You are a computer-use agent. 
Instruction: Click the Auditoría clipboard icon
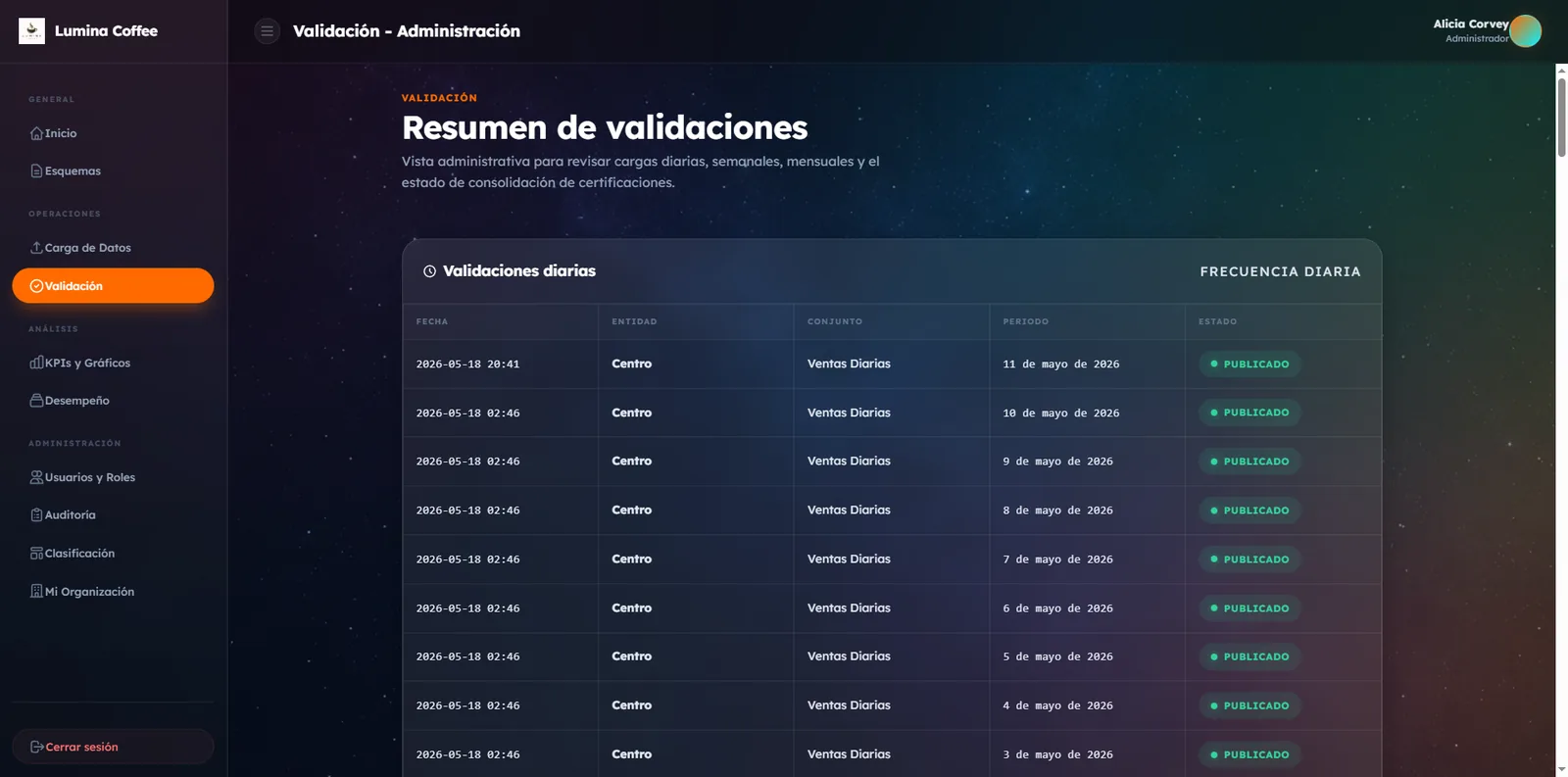coord(36,515)
